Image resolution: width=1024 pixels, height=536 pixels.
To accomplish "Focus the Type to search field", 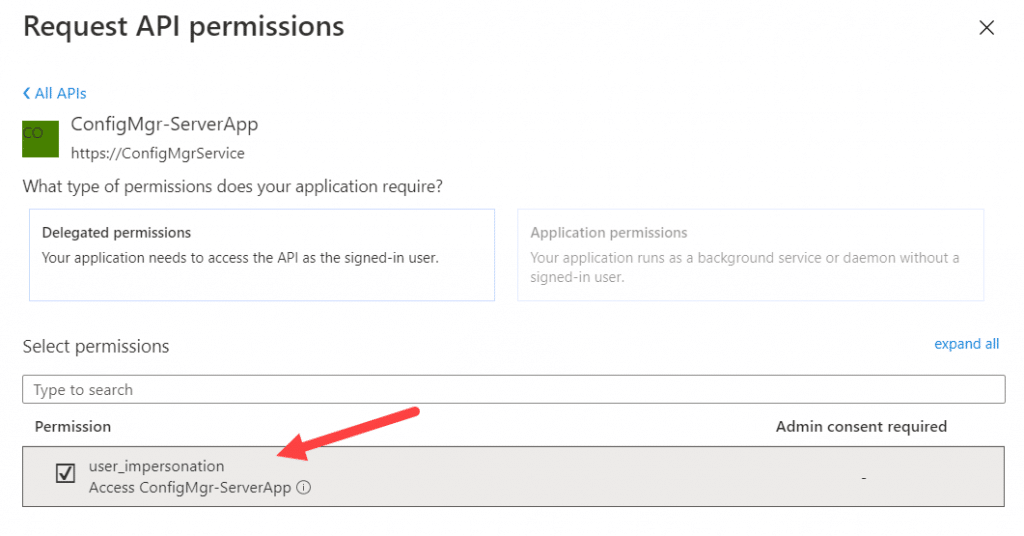I will tap(513, 389).
